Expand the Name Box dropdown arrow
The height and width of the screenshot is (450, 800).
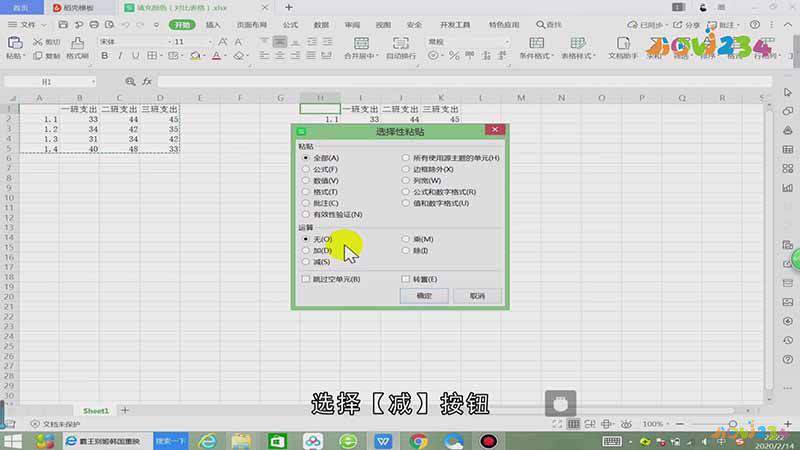tap(93, 82)
